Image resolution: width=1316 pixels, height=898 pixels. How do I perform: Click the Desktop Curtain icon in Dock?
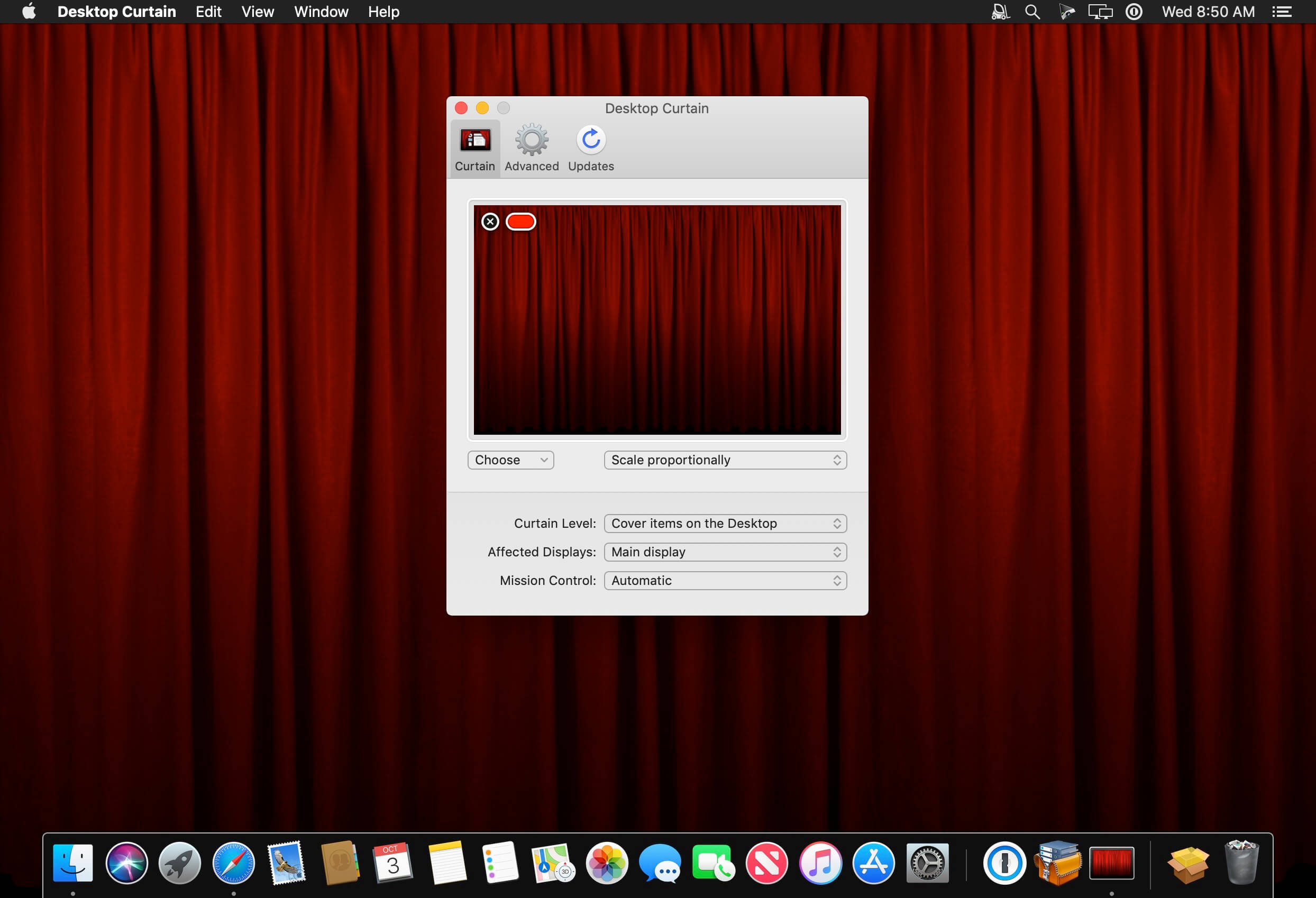[x=1111, y=863]
